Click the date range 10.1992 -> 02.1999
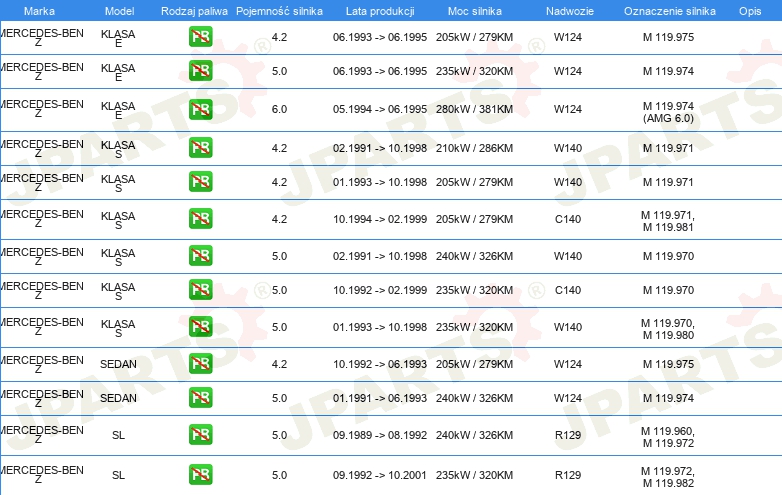The height and width of the screenshot is (495, 782). (x=380, y=290)
